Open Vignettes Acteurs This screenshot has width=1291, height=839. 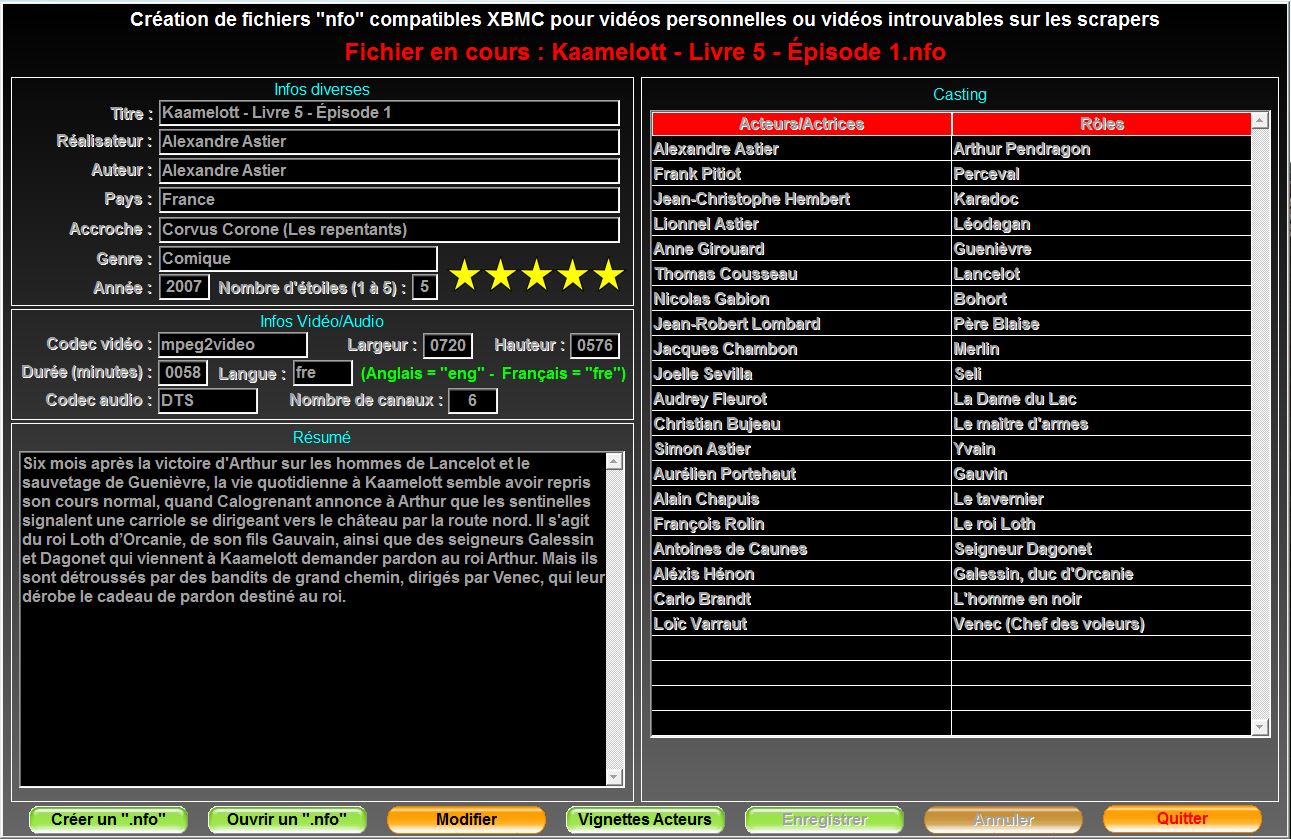(x=645, y=819)
